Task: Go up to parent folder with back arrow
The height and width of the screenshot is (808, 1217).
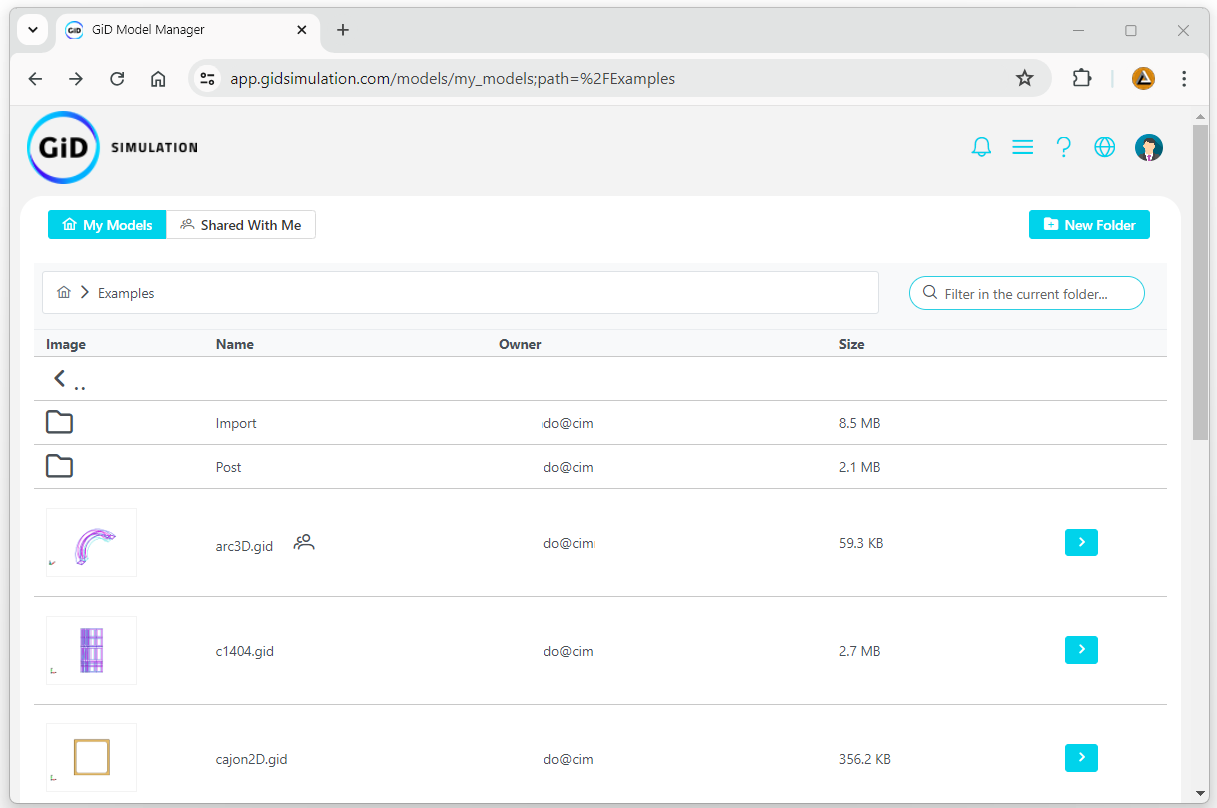Action: pyautogui.click(x=60, y=378)
